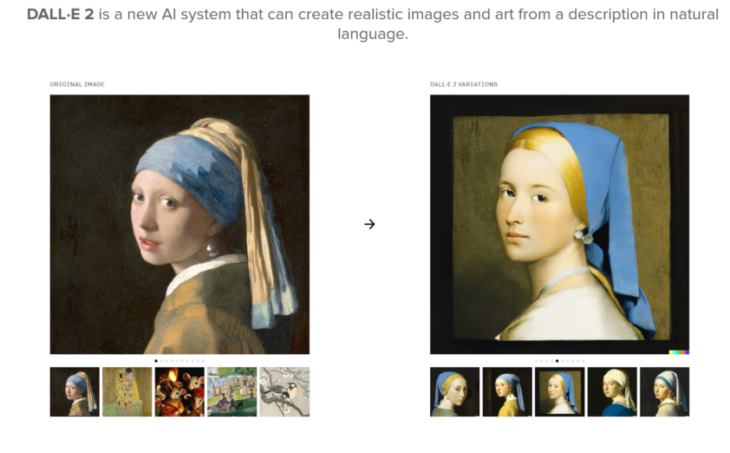This screenshot has width=730, height=453.
Task: Click the DALL·E 2 VARIATIONS label
Action: (x=464, y=84)
